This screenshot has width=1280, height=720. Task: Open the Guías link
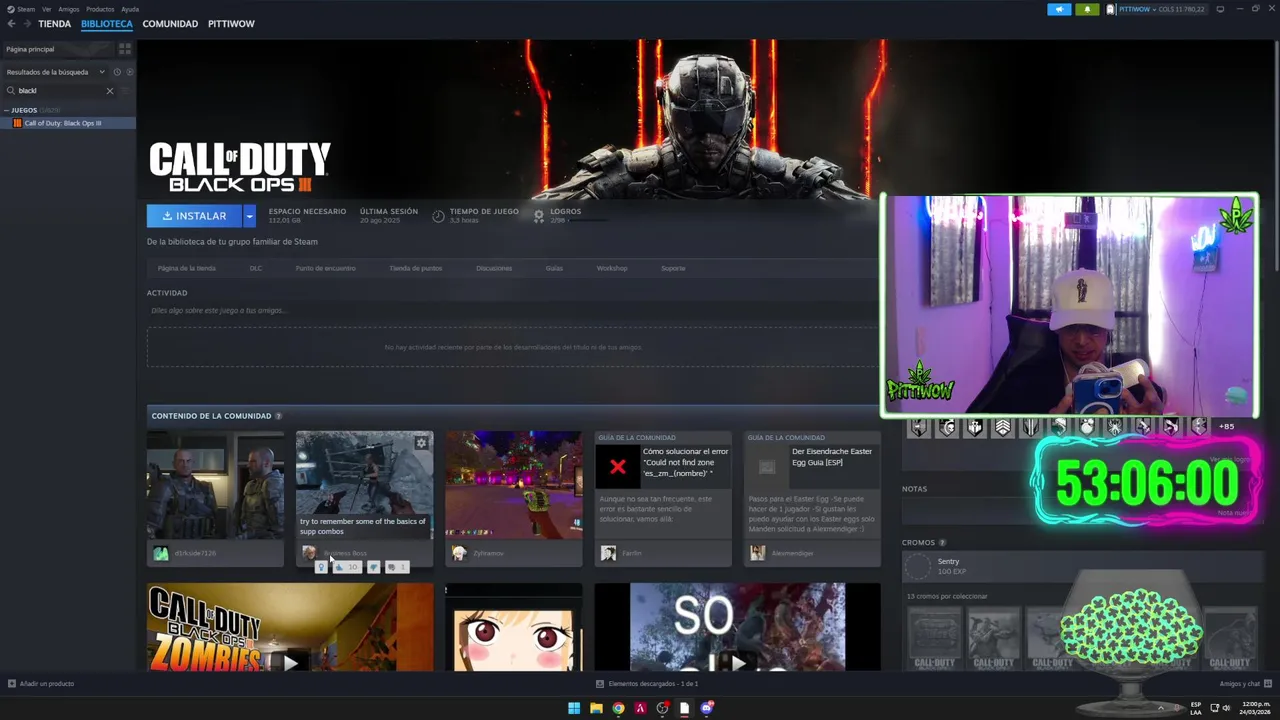554,268
